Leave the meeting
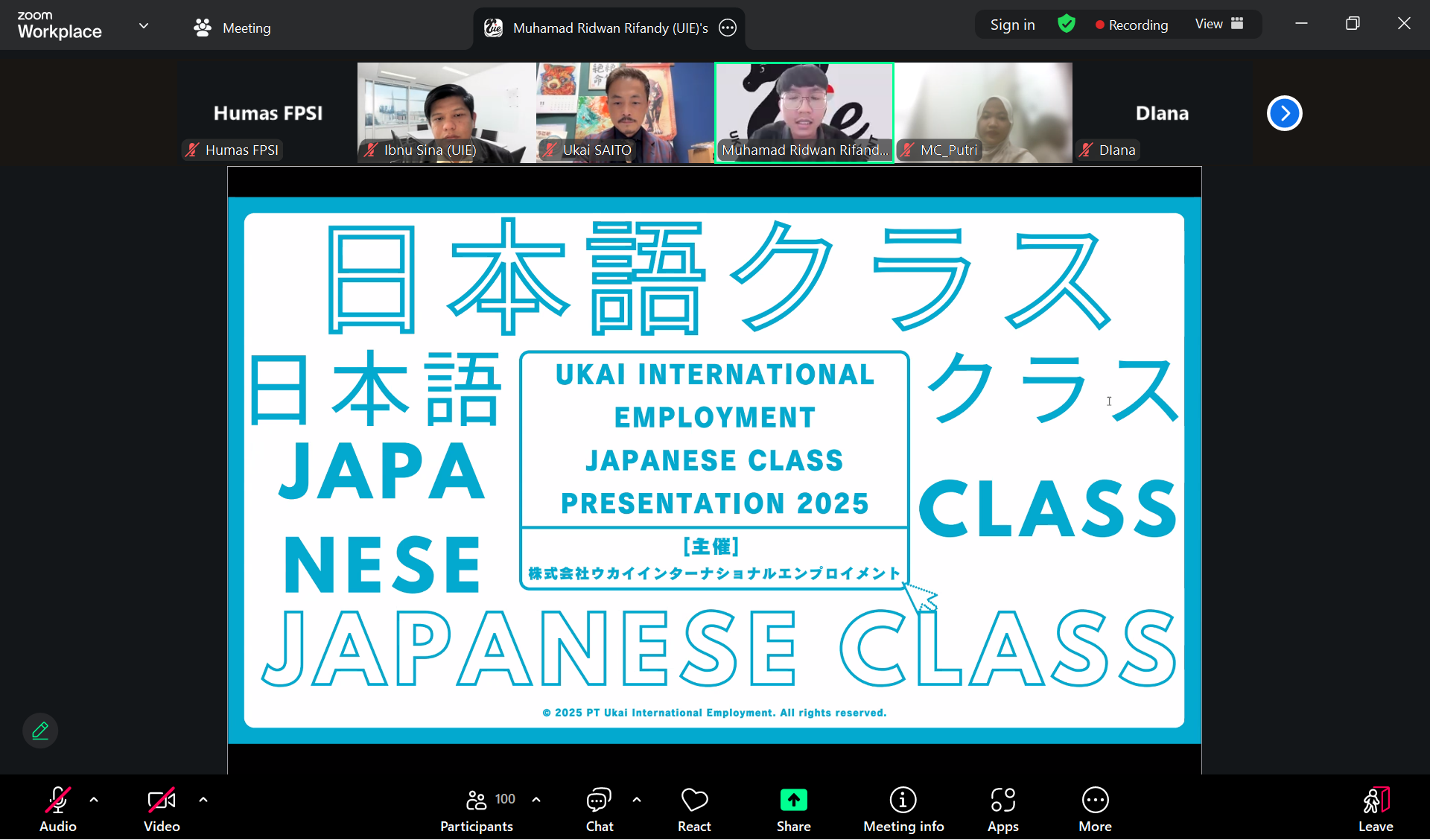1430x840 pixels. click(1375, 801)
